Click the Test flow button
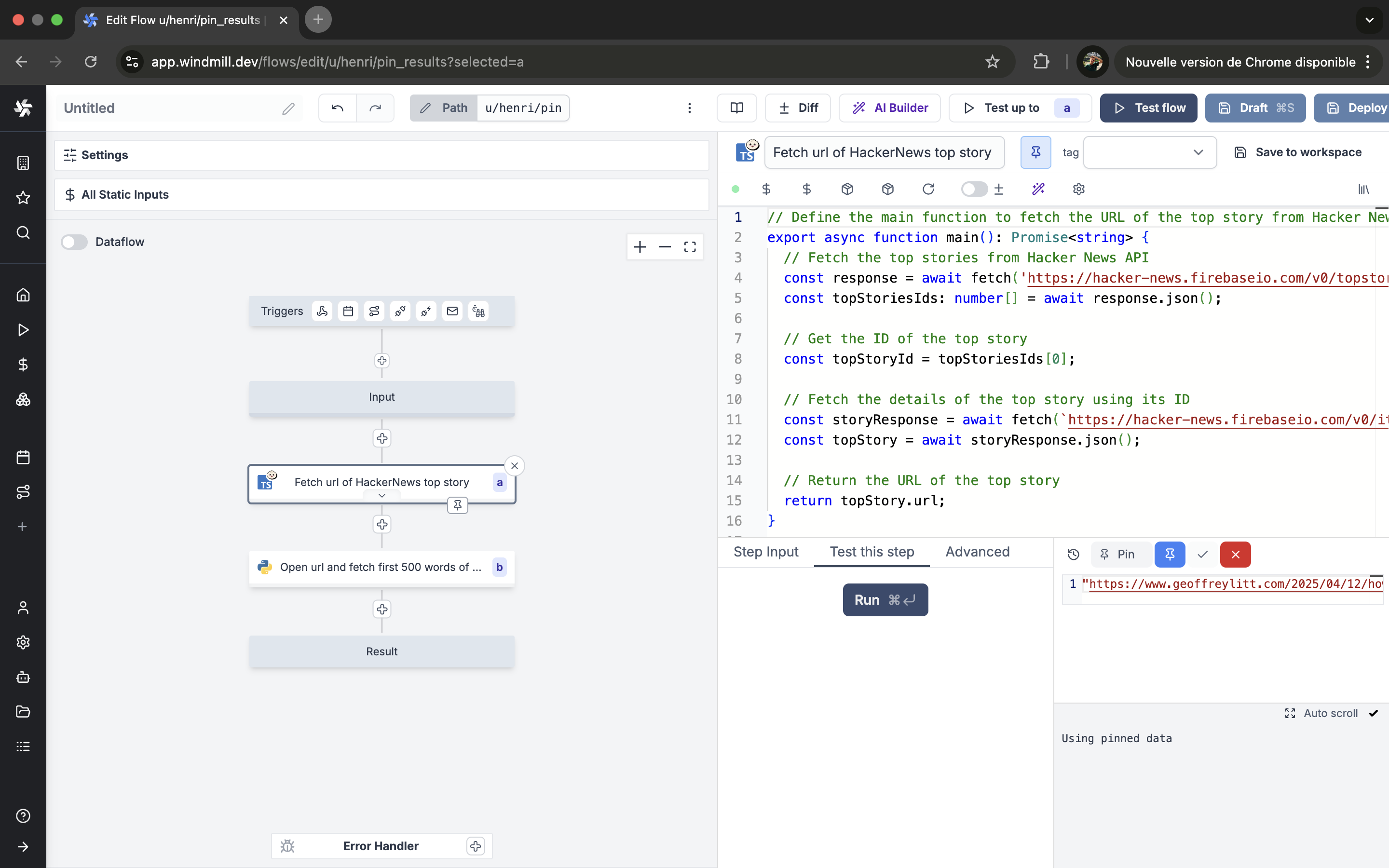 (x=1148, y=108)
